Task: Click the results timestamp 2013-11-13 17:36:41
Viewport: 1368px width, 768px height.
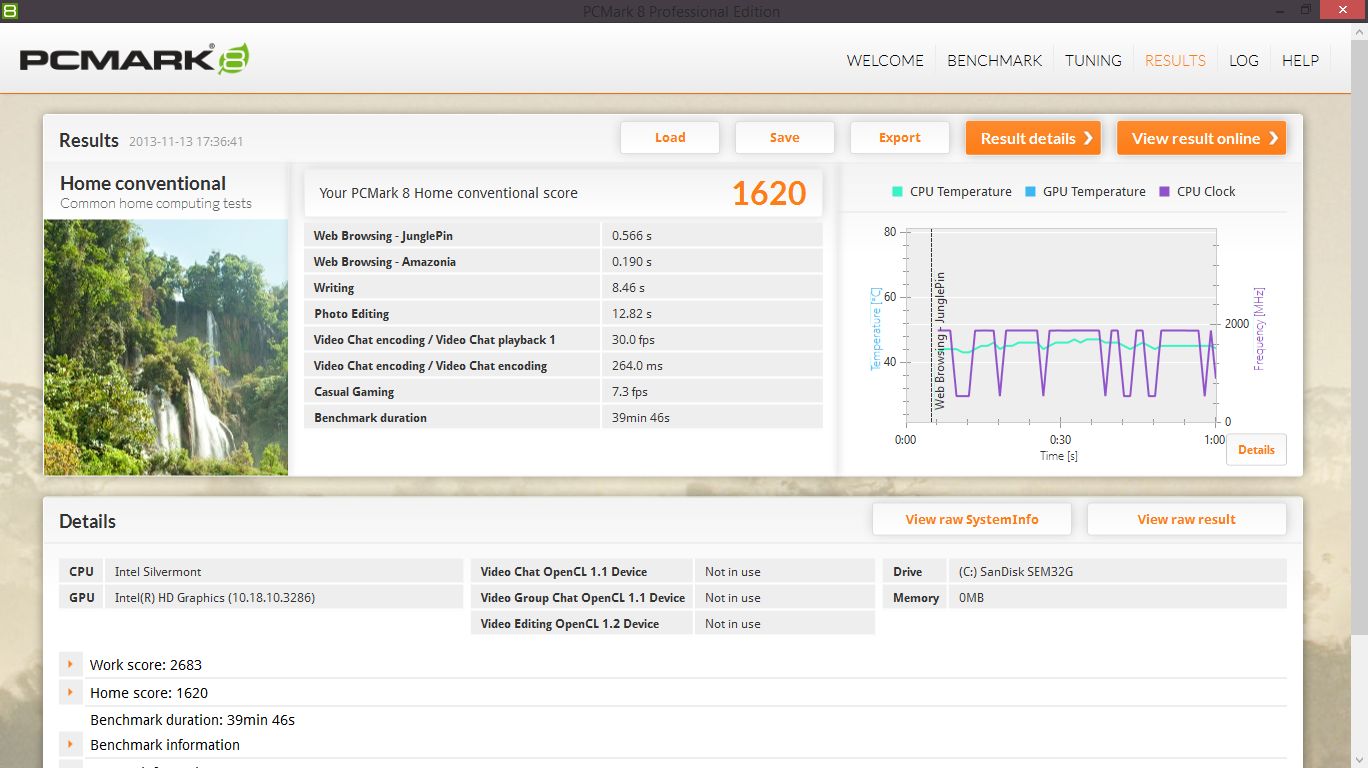Action: [x=186, y=142]
